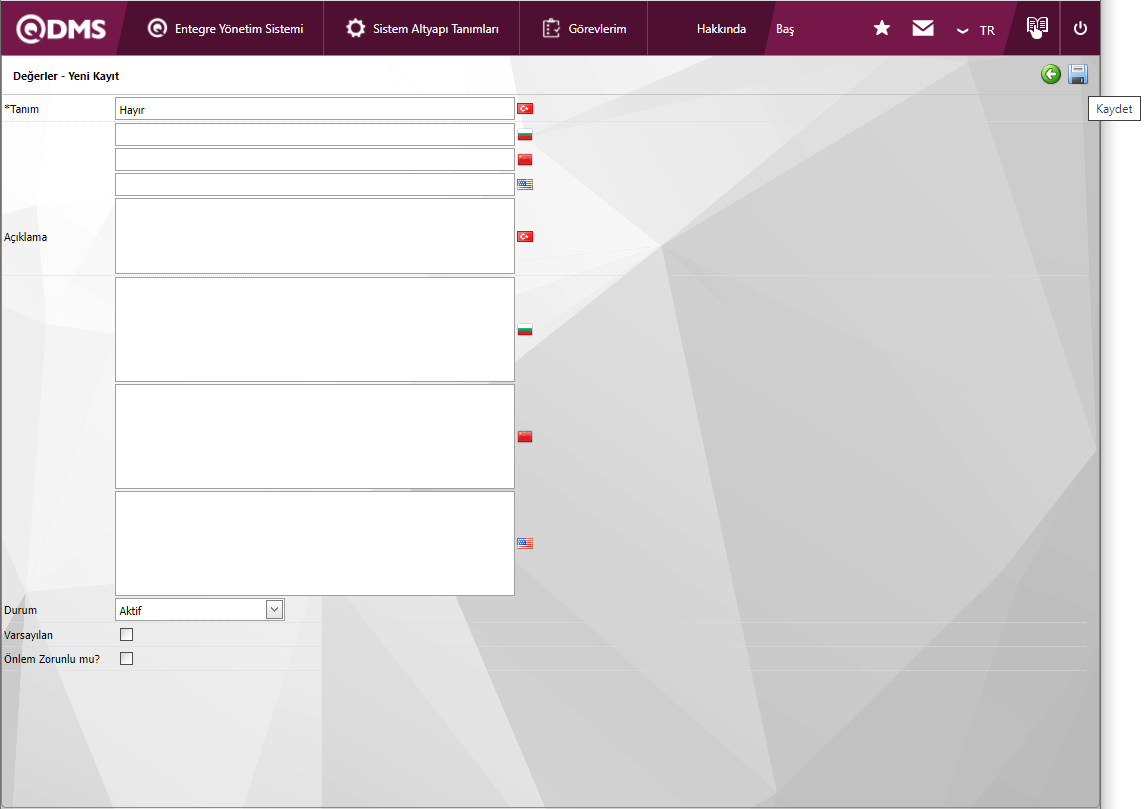Toggle the Önlem Zorunlu mu? checkbox
Viewport: 1144px width, 809px height.
click(x=126, y=659)
